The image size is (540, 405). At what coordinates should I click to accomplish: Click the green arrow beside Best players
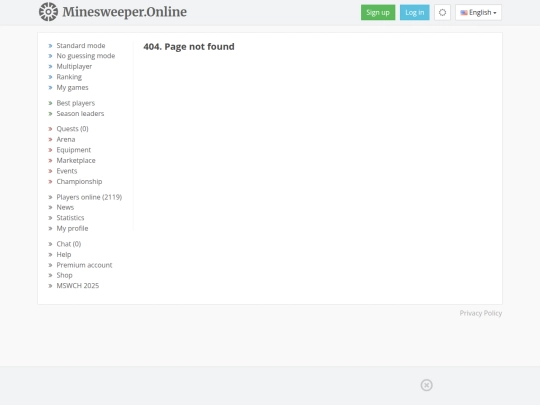coord(50,103)
